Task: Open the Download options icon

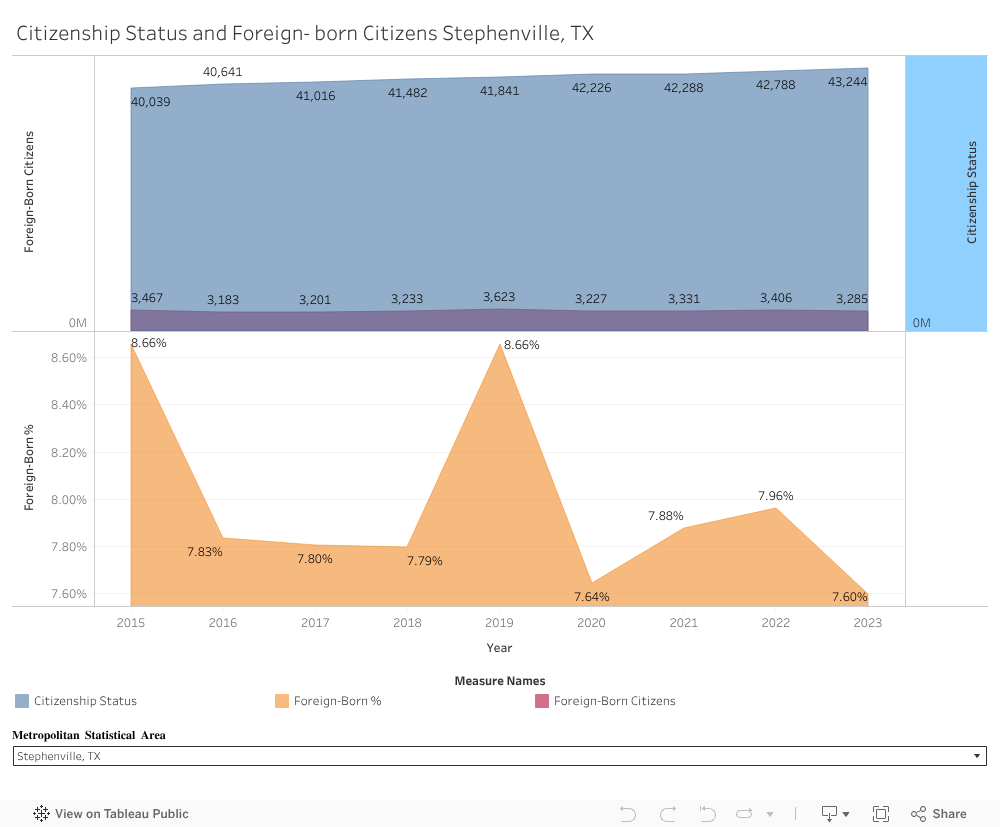Action: coord(829,813)
